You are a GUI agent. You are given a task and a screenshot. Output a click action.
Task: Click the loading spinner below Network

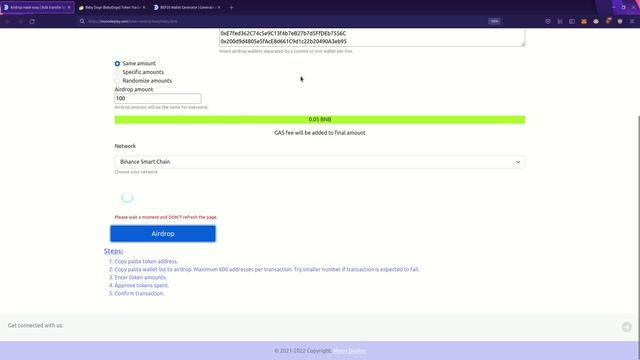[127, 198]
